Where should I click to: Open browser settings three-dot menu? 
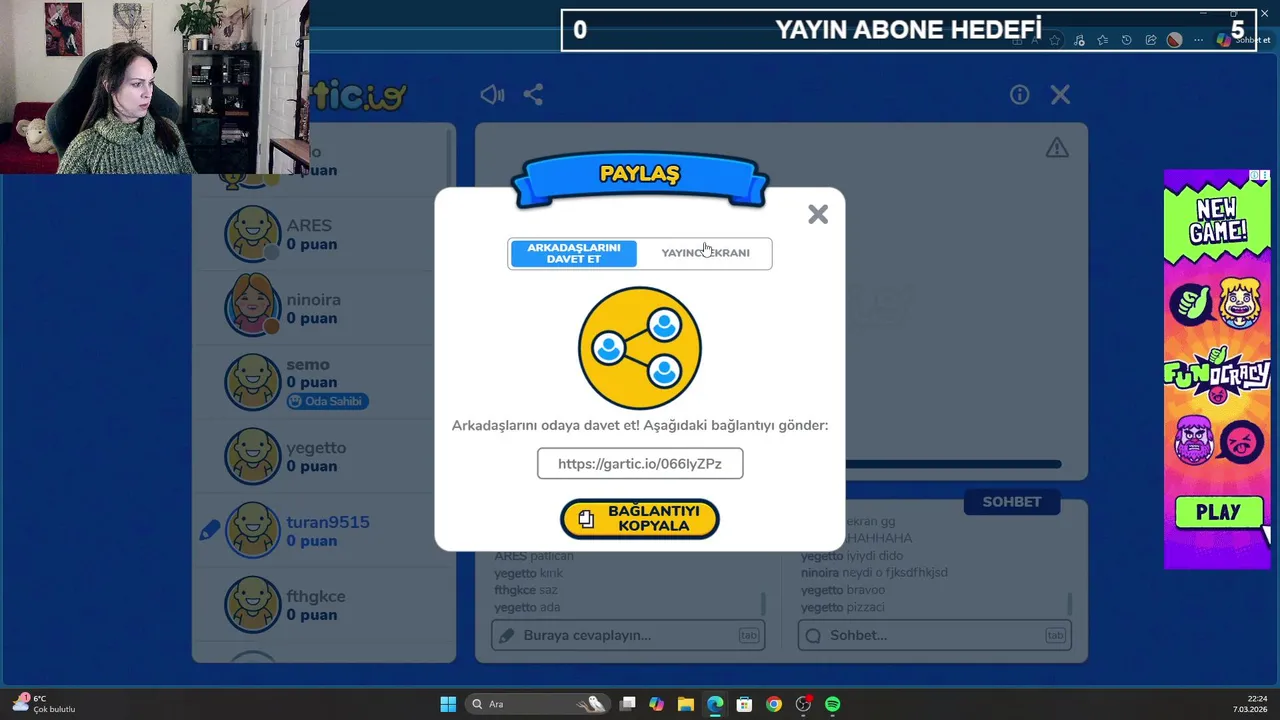click(1198, 40)
